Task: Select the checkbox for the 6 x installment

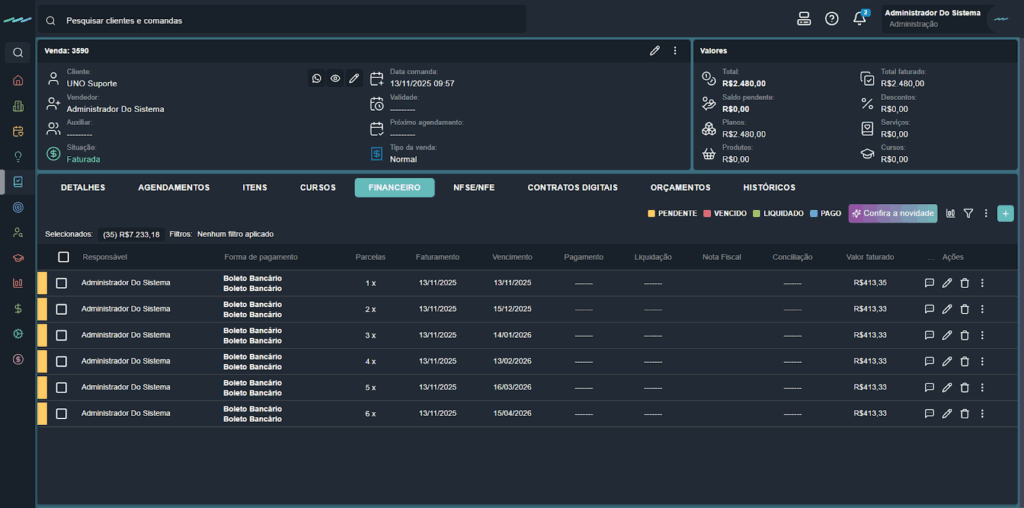Action: tap(61, 413)
